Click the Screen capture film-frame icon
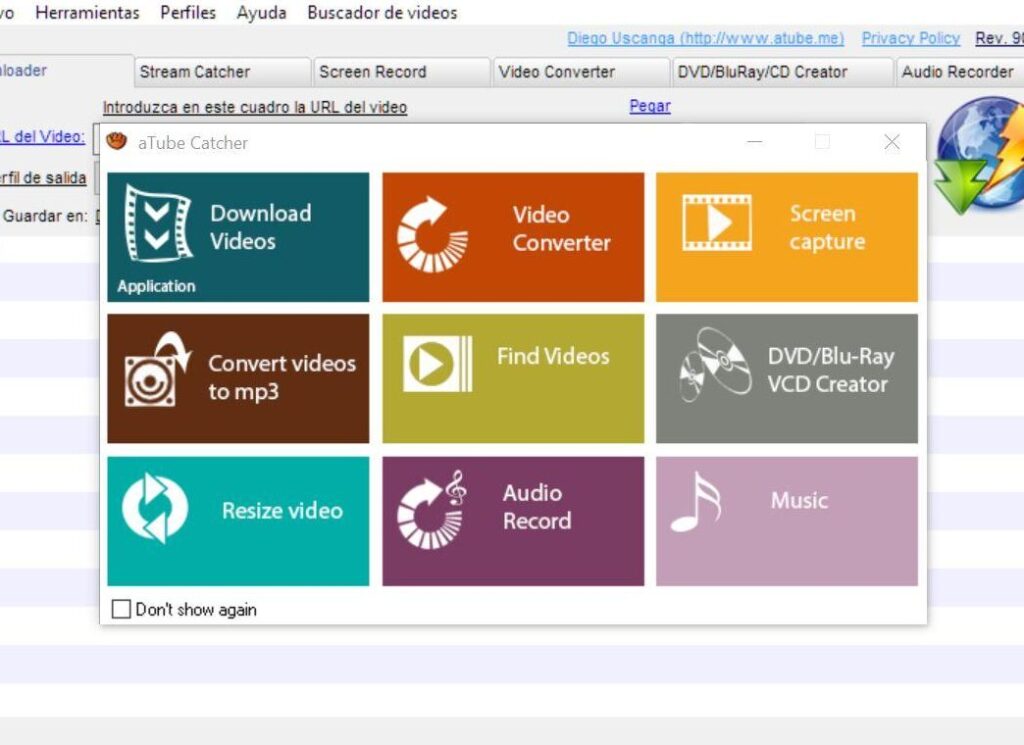This screenshot has width=1024, height=745. (x=717, y=223)
